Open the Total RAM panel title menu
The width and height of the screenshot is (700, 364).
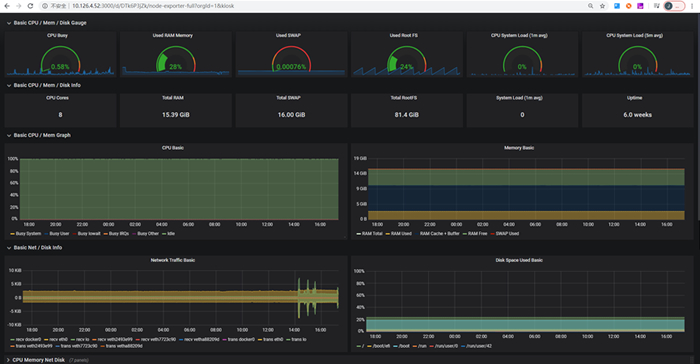point(173,98)
